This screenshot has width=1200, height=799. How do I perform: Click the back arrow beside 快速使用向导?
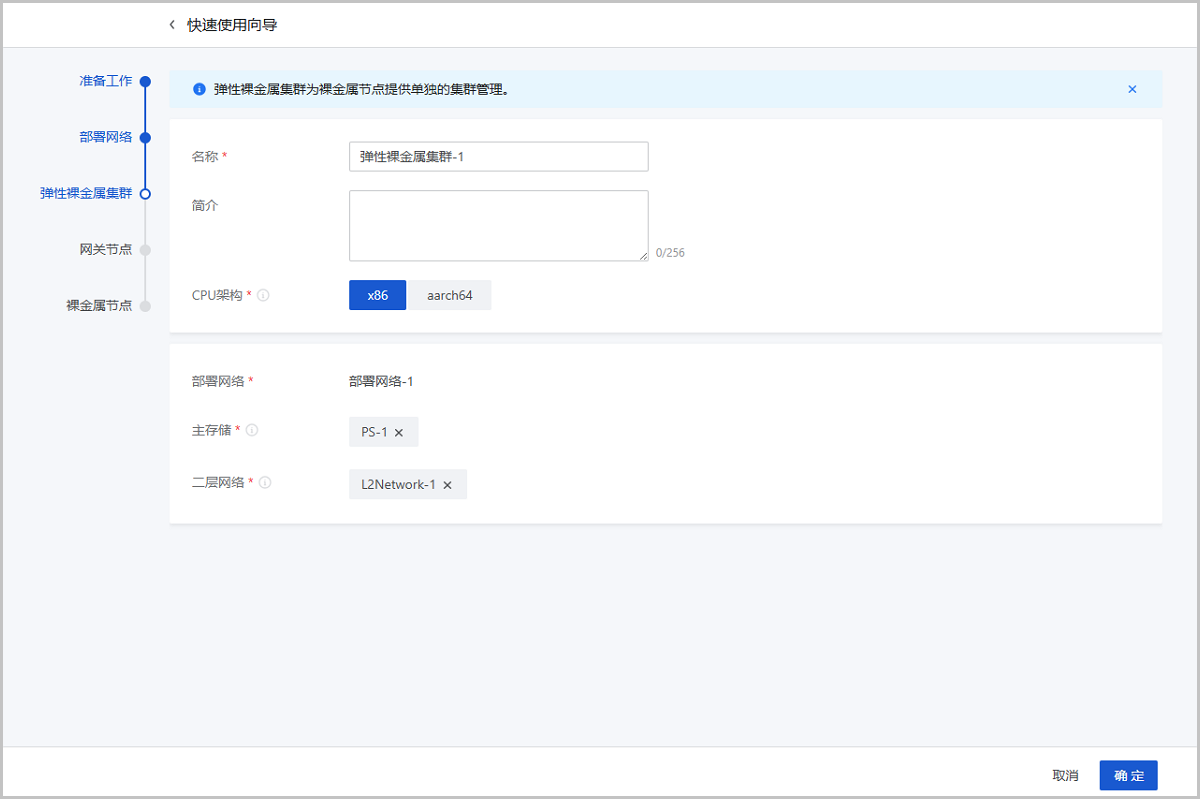172,25
